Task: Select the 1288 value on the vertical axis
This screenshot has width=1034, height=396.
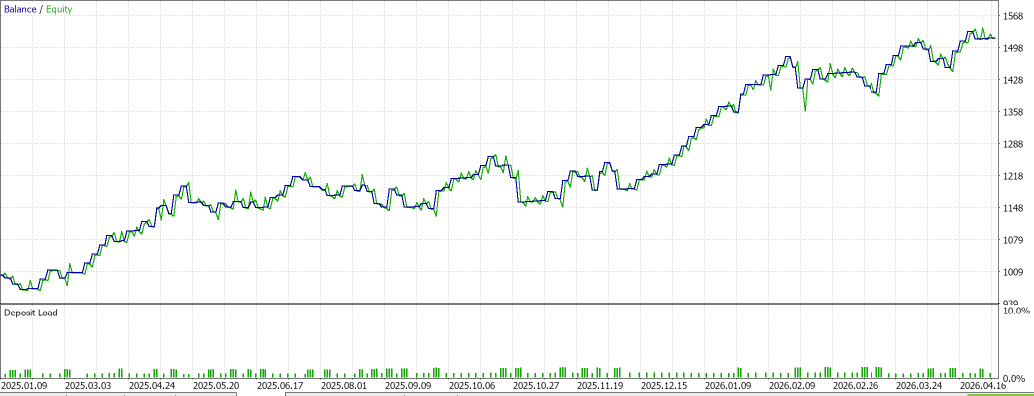Action: click(x=1014, y=144)
